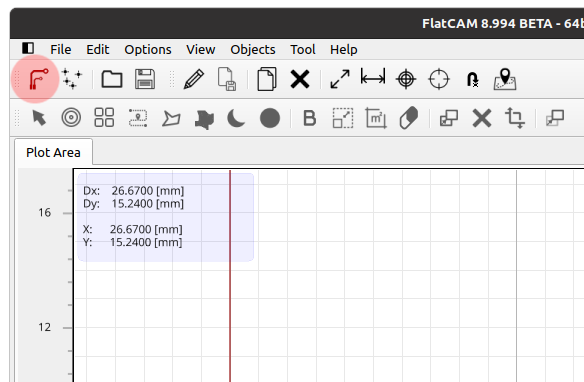
Task: Open the Objects menu
Action: [x=253, y=49]
